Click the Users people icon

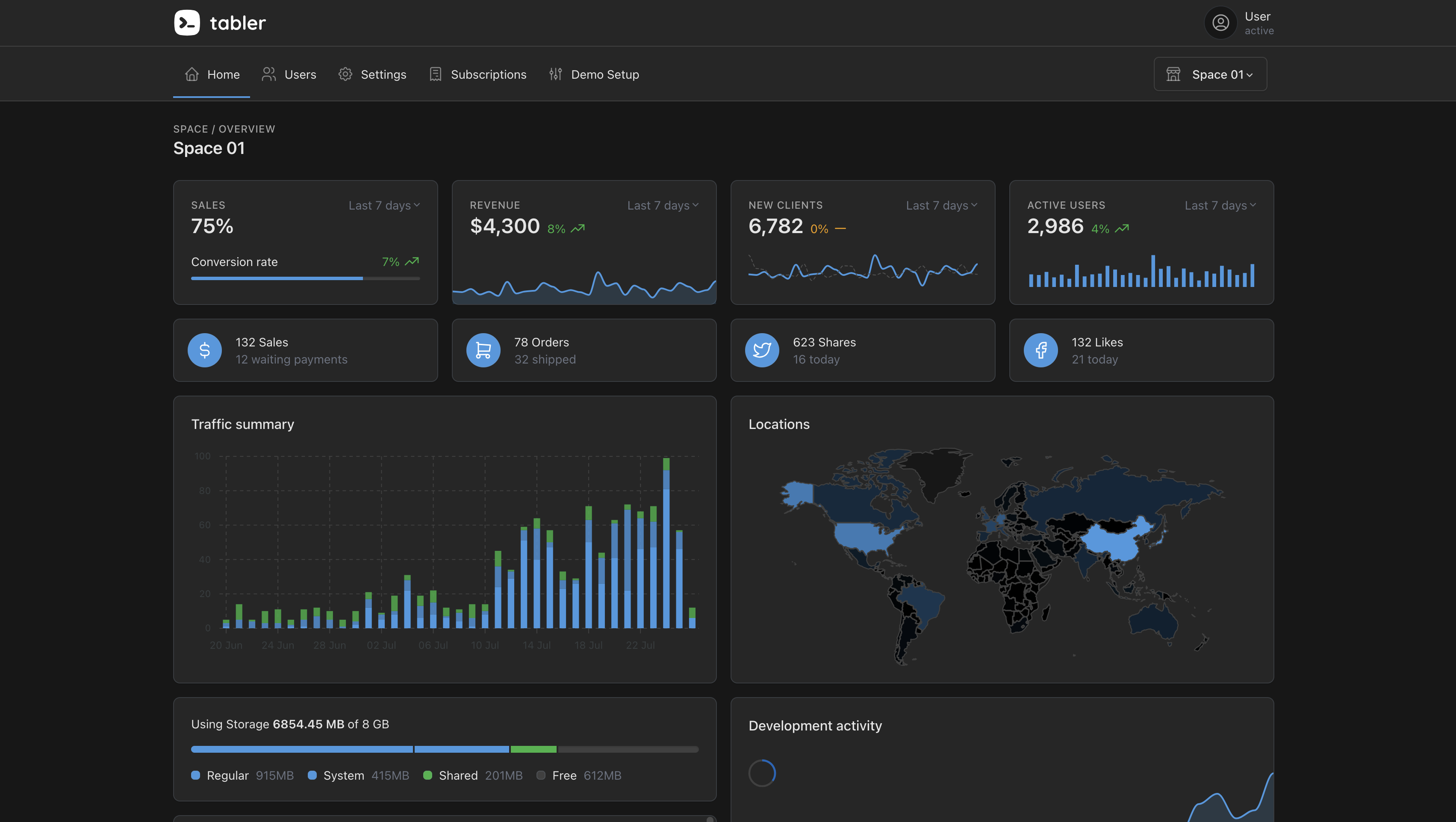click(269, 74)
